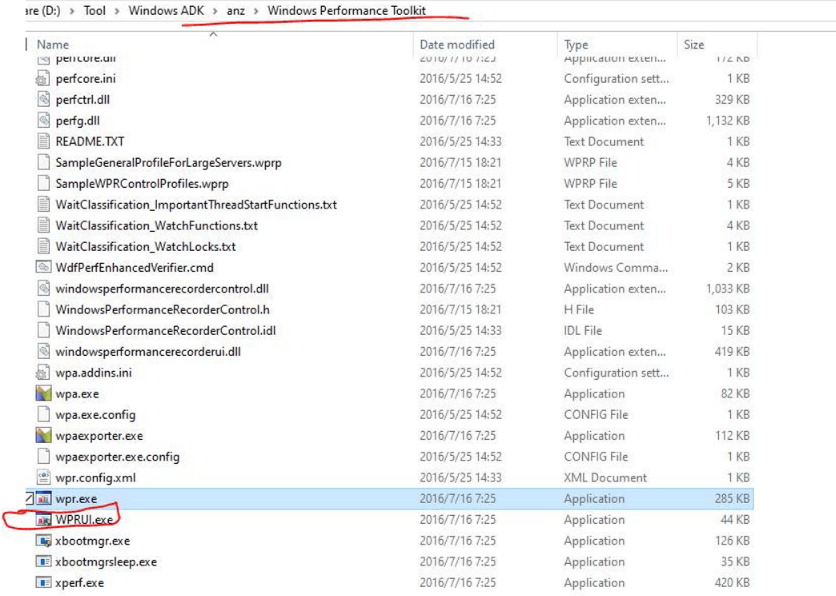Image resolution: width=836 pixels, height=596 pixels.
Task: Click the perfg.dll file icon
Action: coord(43,121)
